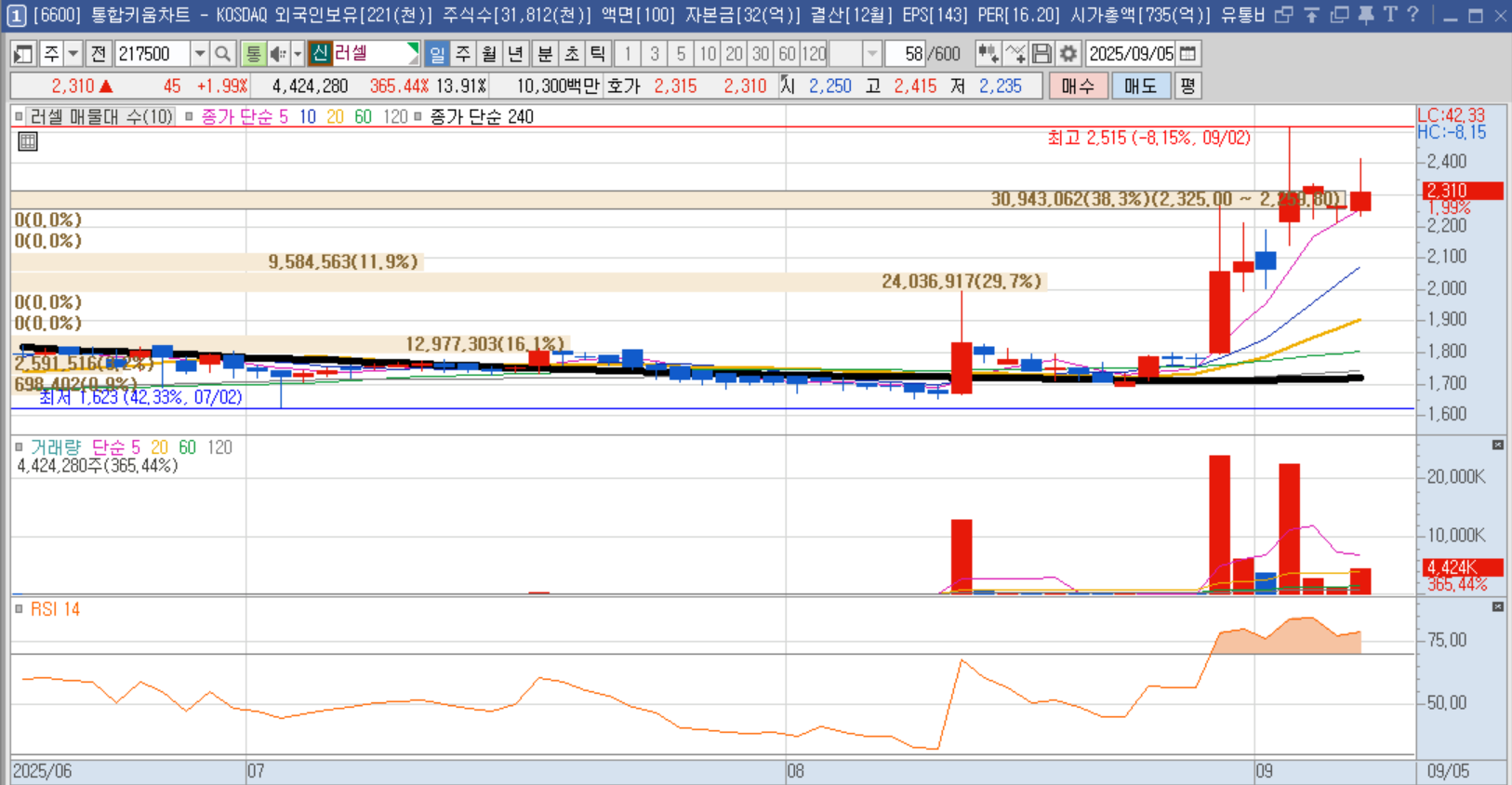Screen dimensions: 1512x785
Task: Set interval to 60
Action: pyautogui.click(x=788, y=54)
